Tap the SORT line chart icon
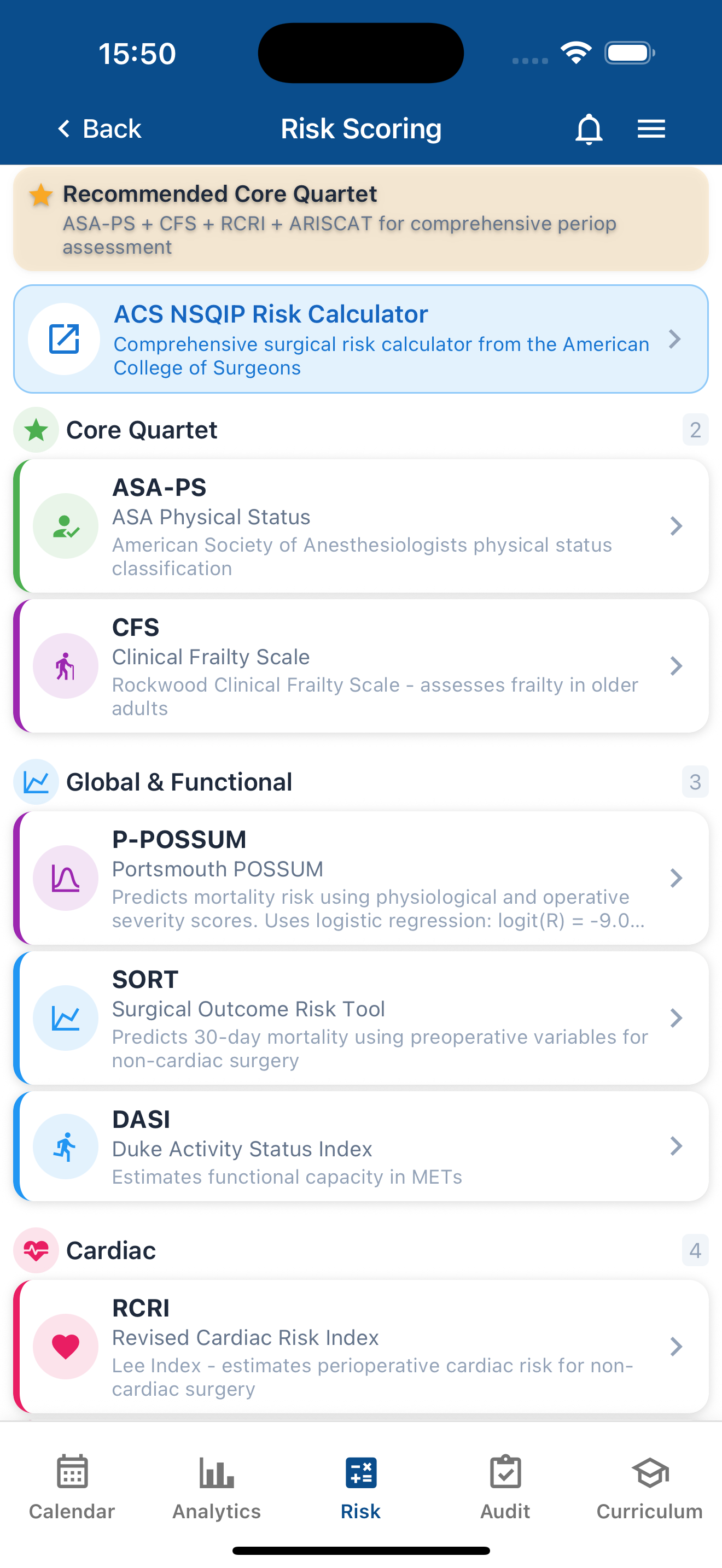The width and height of the screenshot is (722, 1568). point(65,1018)
